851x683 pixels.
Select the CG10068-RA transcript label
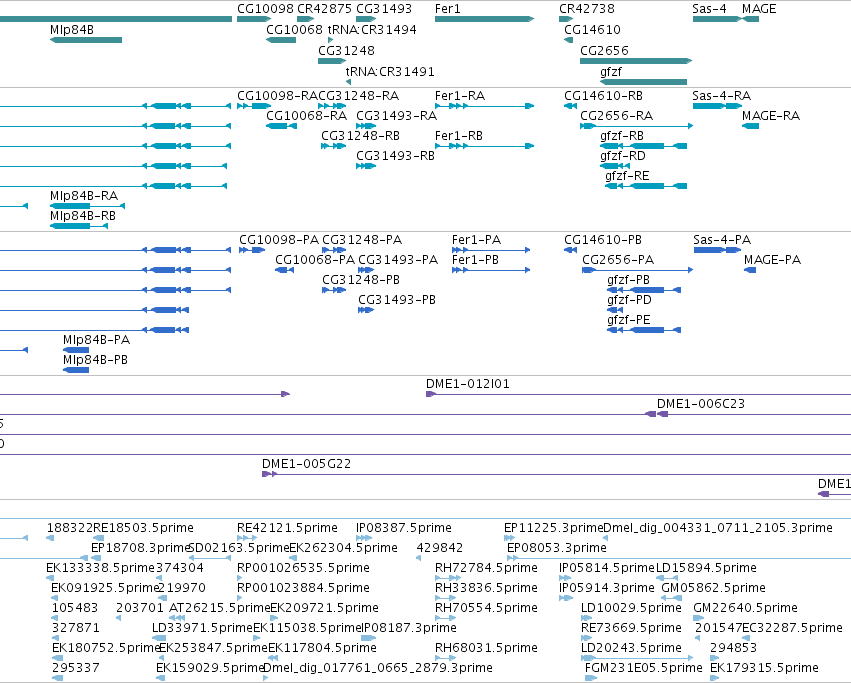point(306,116)
